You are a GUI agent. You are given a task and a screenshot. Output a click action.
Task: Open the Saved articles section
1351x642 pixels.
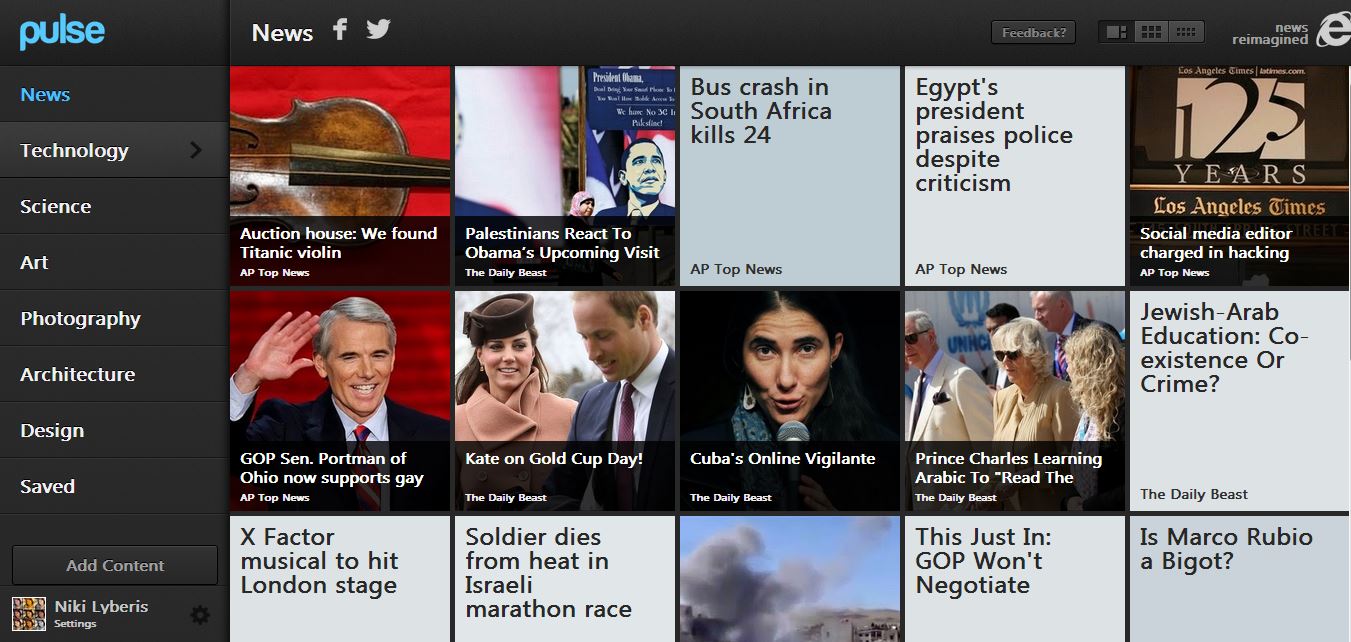pos(114,486)
